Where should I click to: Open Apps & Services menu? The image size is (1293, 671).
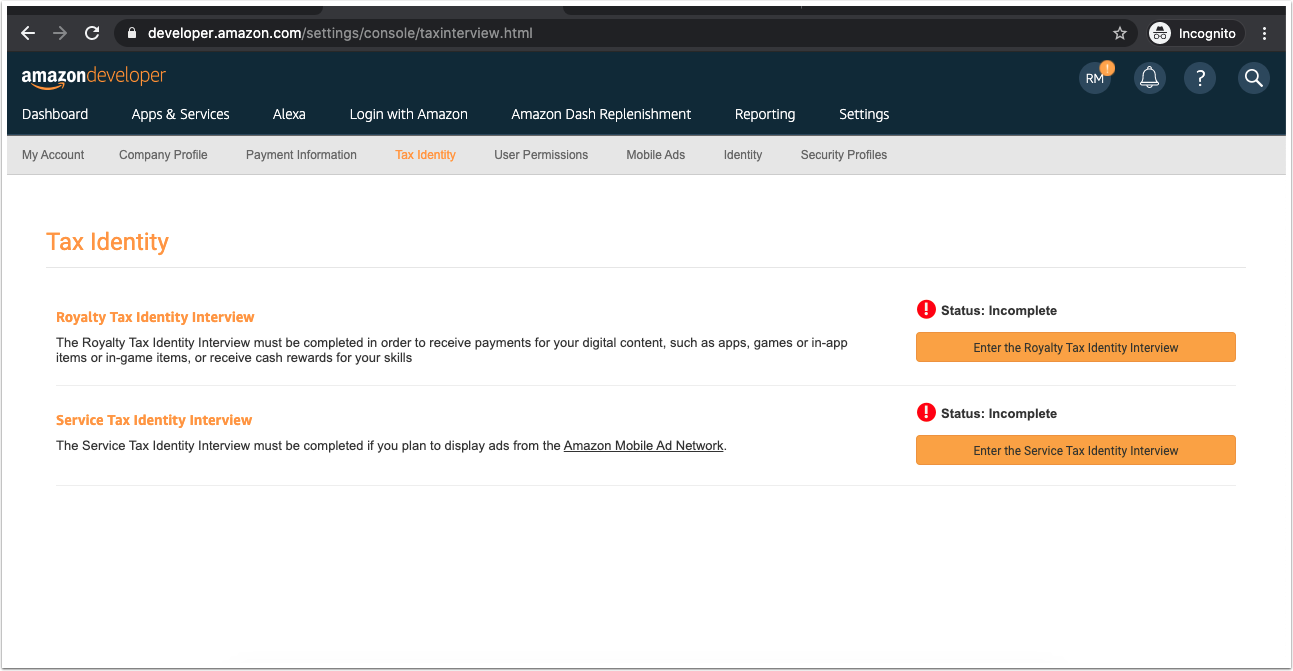pyautogui.click(x=181, y=114)
